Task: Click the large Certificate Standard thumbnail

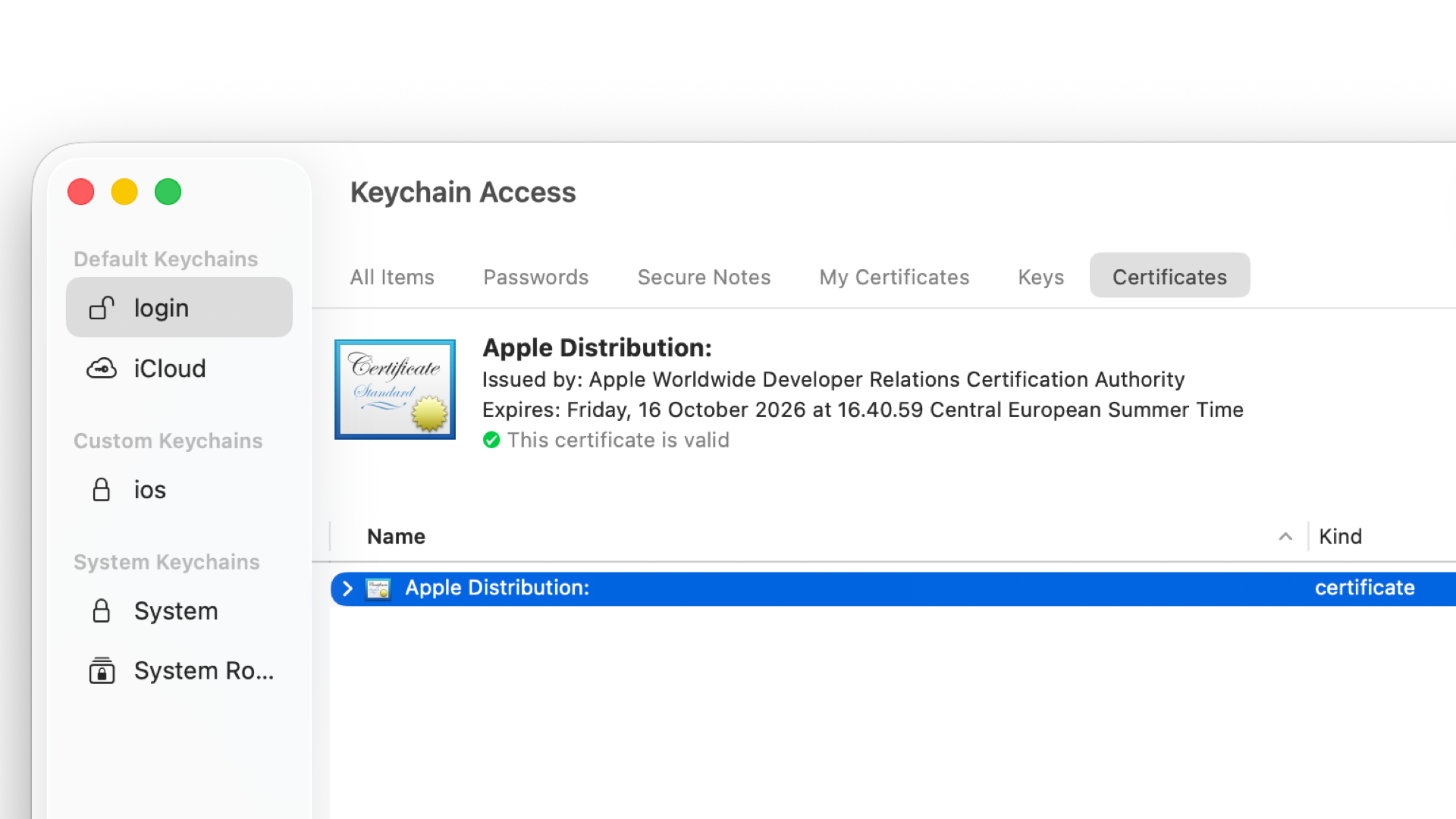Action: (x=395, y=389)
